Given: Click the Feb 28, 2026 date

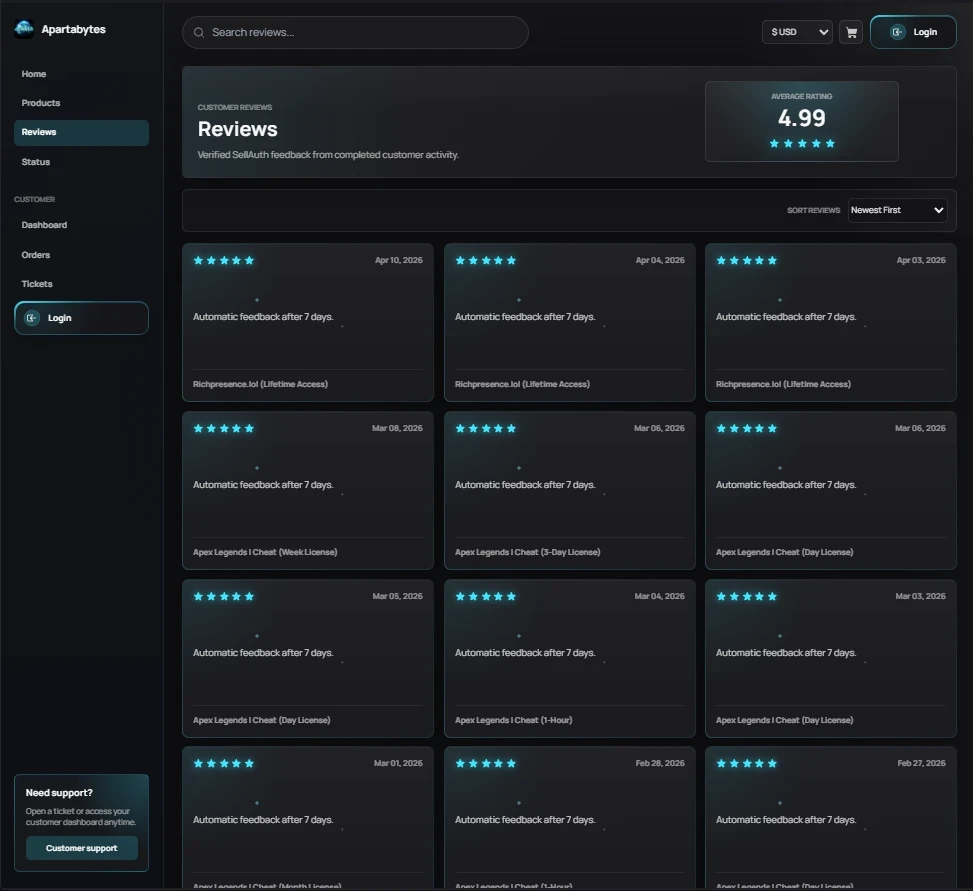Looking at the screenshot, I should [x=660, y=763].
